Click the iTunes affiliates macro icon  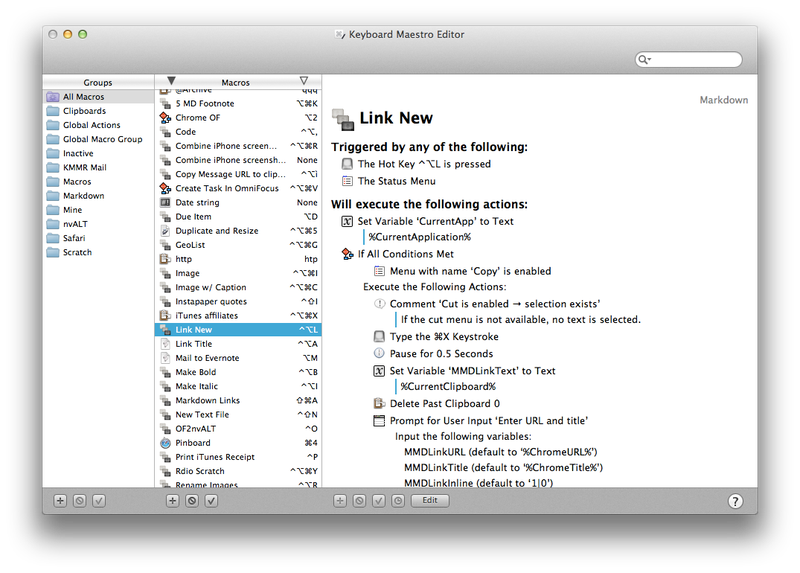point(165,315)
